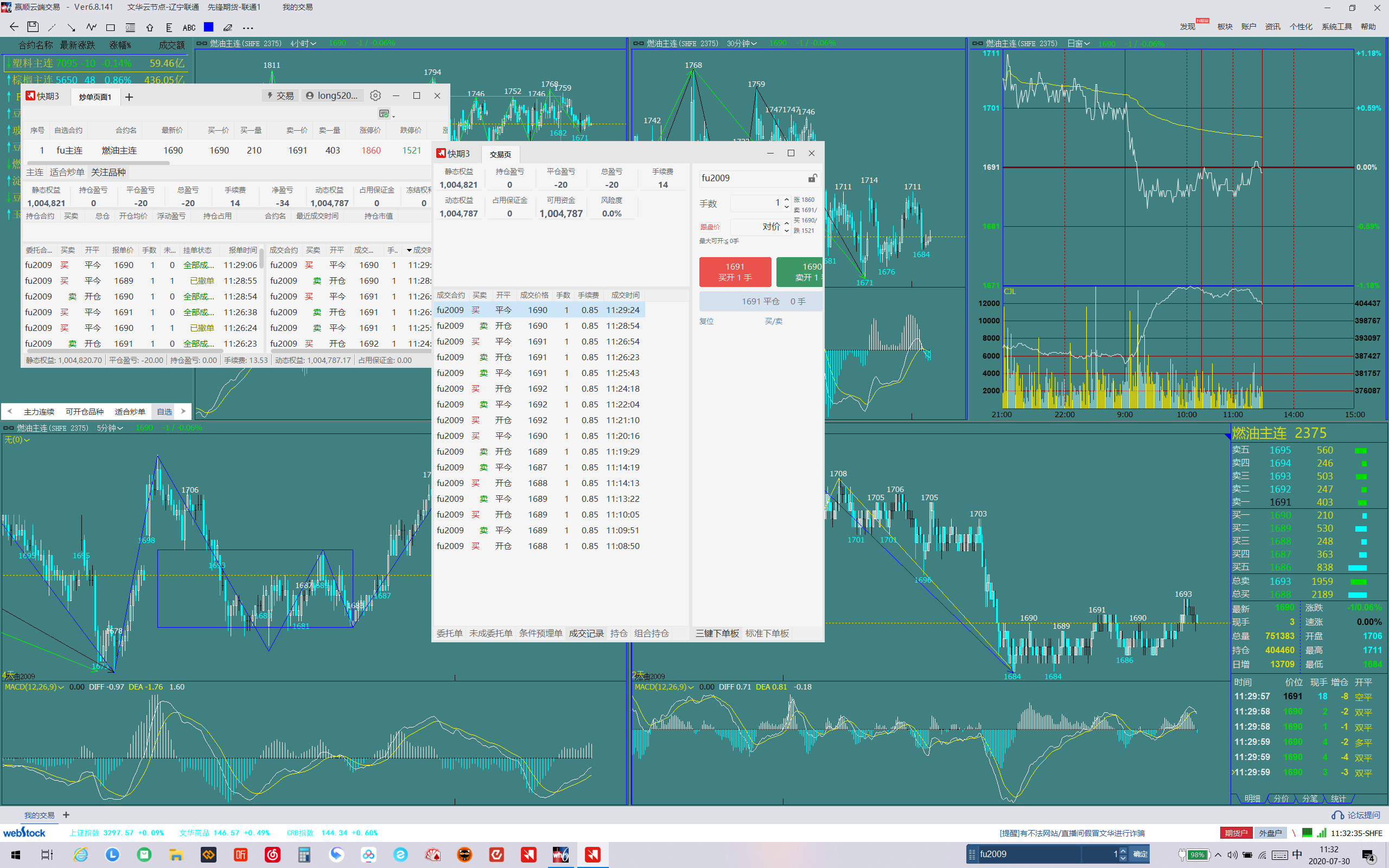Open the 5分钟 timeframe dropdown
The height and width of the screenshot is (868, 1389).
coord(110,428)
